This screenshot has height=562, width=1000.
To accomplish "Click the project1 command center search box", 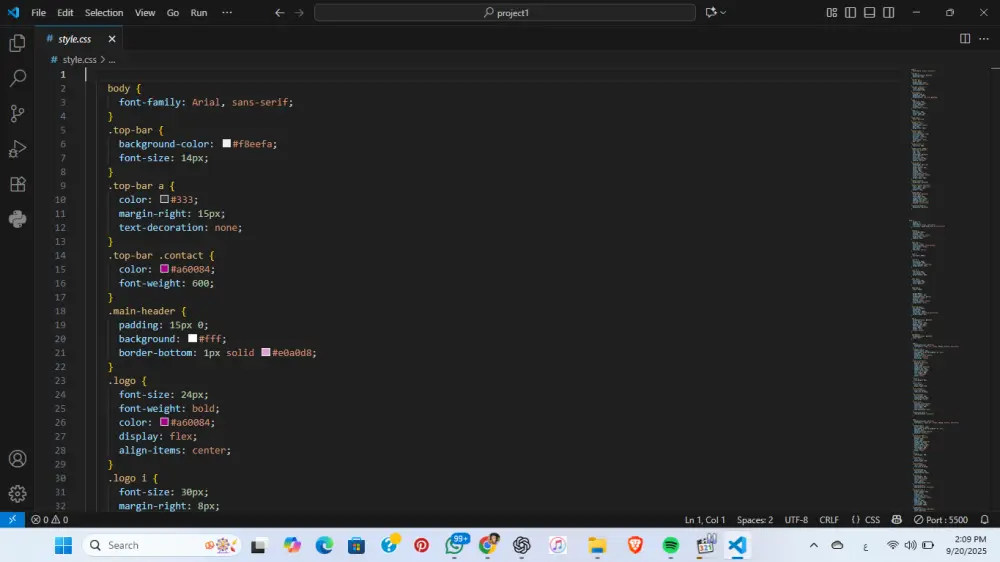I will click(x=505, y=12).
